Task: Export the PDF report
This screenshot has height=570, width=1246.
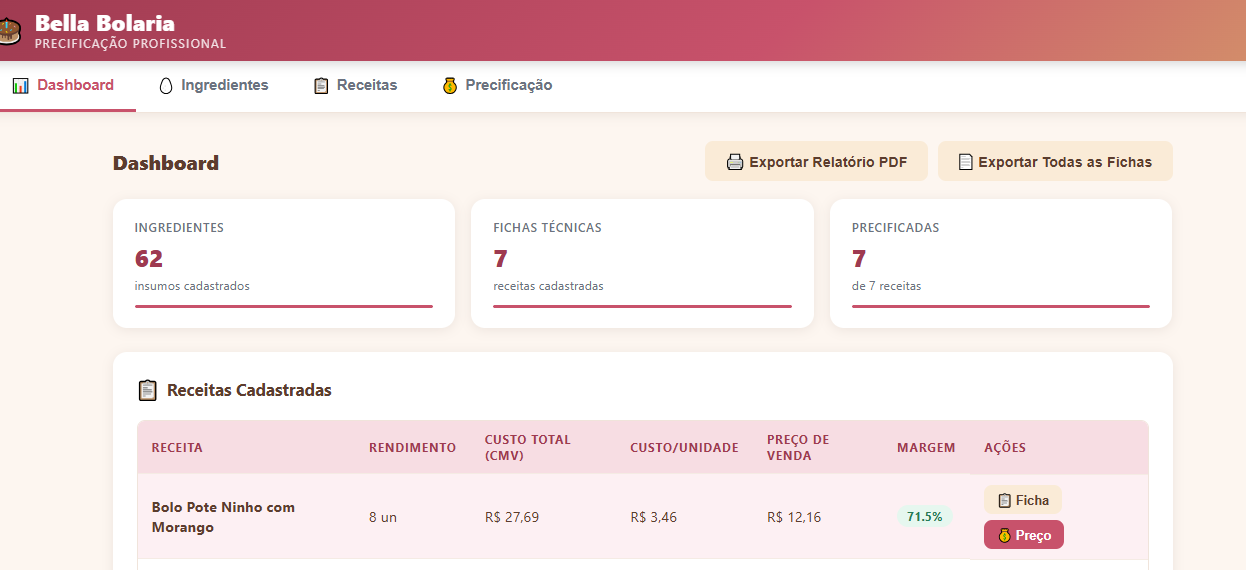Action: pyautogui.click(x=816, y=161)
